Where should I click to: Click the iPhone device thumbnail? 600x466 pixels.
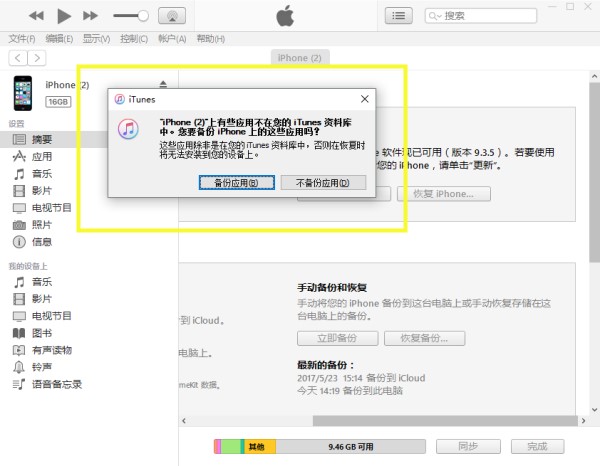click(23, 93)
